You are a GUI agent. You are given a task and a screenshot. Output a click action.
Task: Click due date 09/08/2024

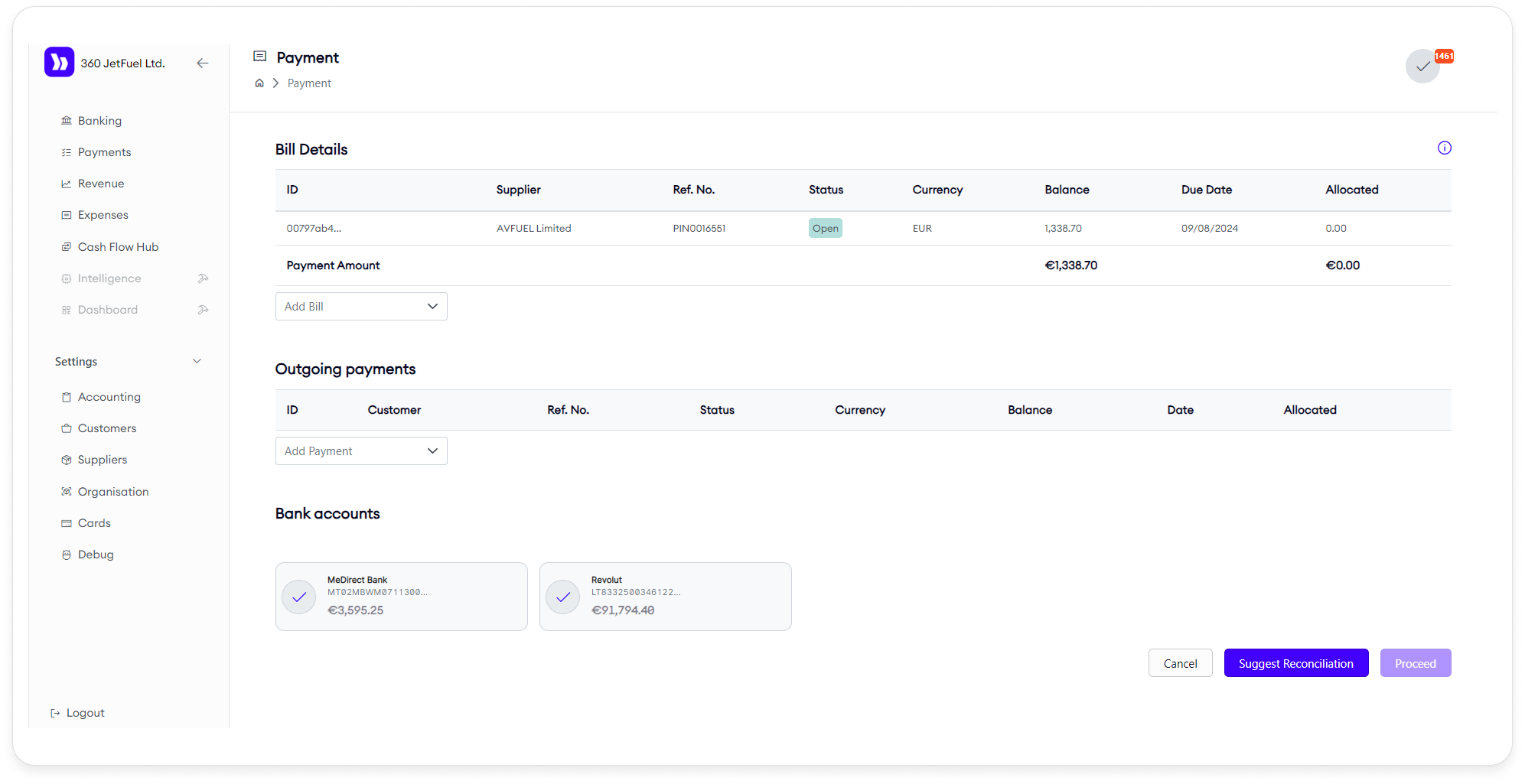click(x=1210, y=228)
